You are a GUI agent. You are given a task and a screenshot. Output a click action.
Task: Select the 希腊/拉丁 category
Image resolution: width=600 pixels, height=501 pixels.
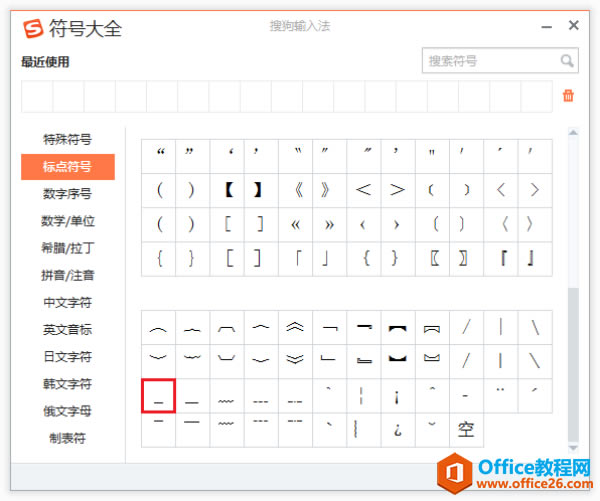(x=67, y=248)
